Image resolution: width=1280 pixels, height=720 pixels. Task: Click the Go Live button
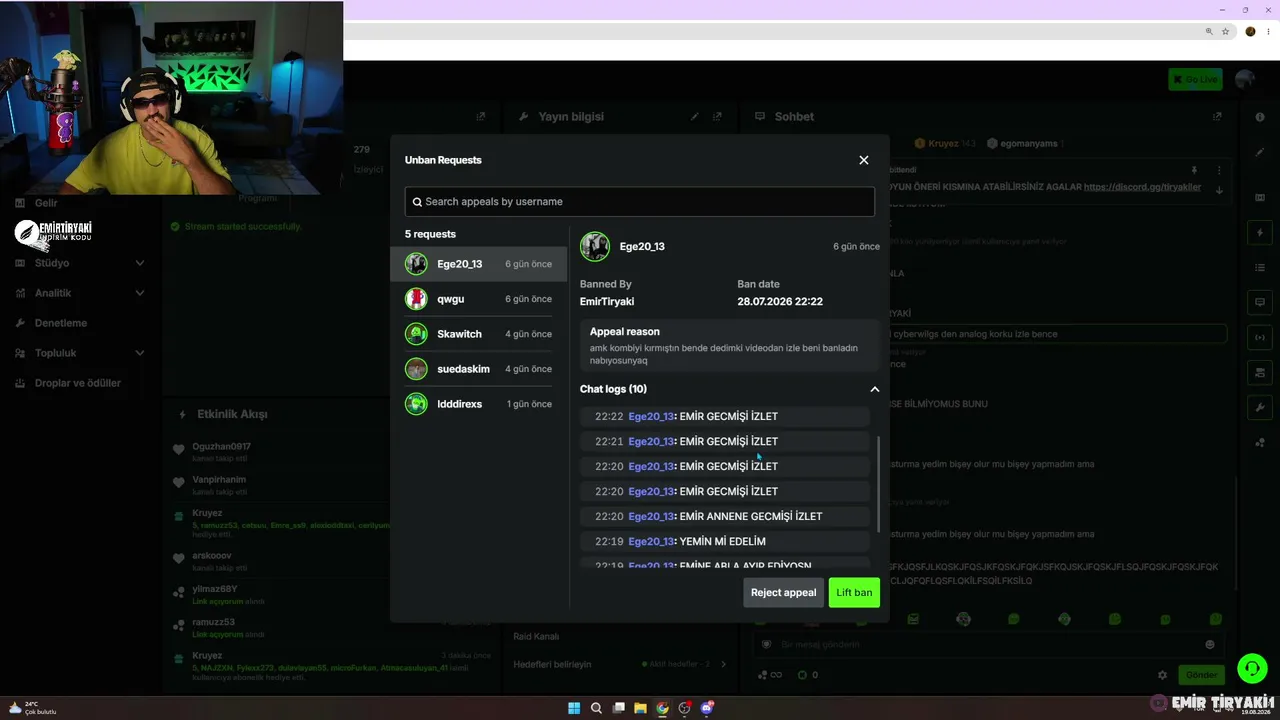coord(1195,79)
